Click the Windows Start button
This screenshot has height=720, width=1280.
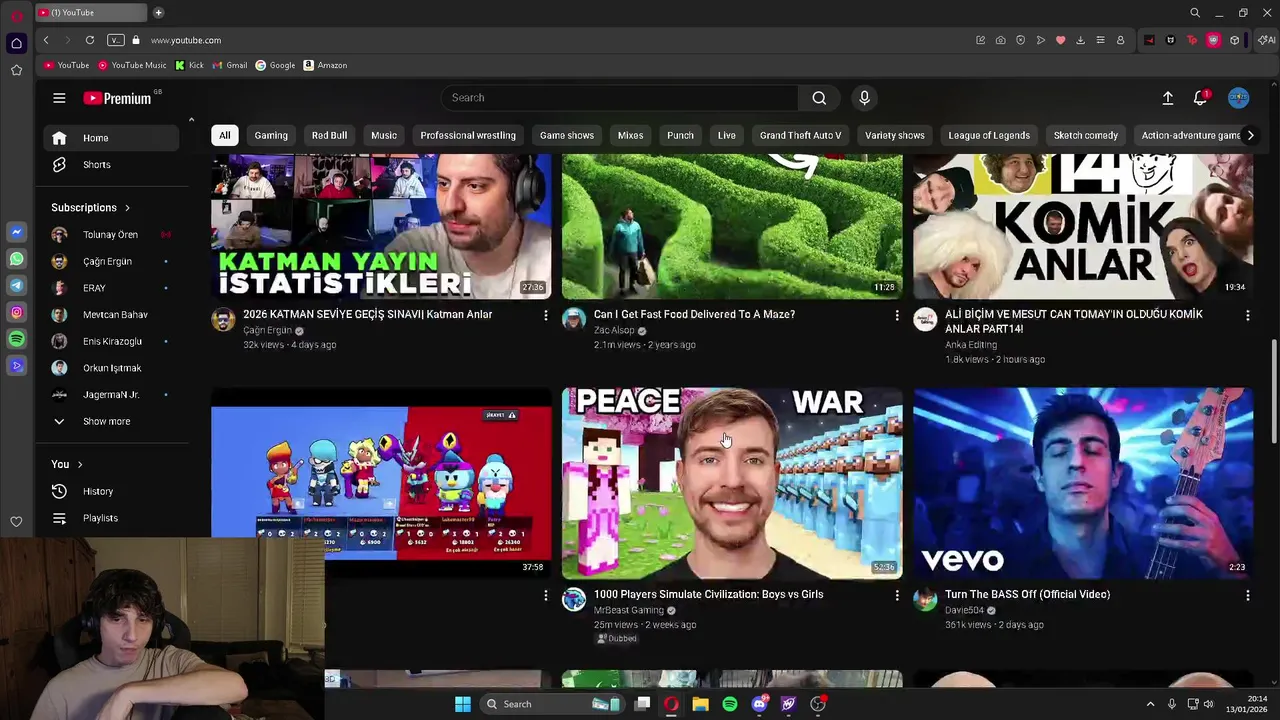coord(463,704)
